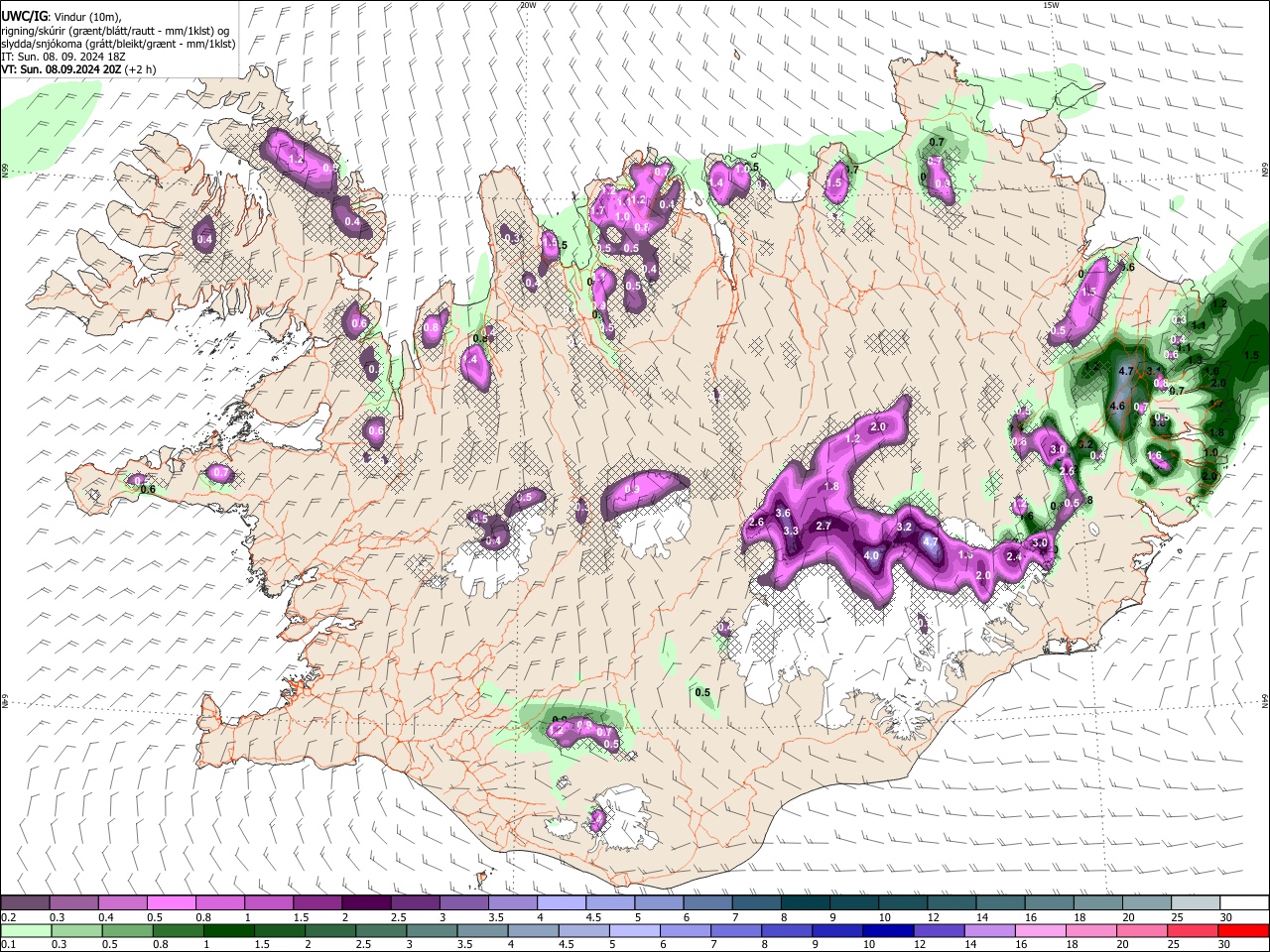Click the 'IT: Sun. 08. 09. 2024 18Z' line
Screen dimensions: 1270x952
(x=64, y=57)
